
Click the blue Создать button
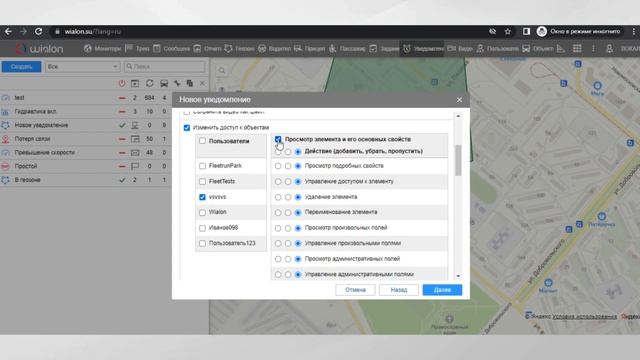22,67
